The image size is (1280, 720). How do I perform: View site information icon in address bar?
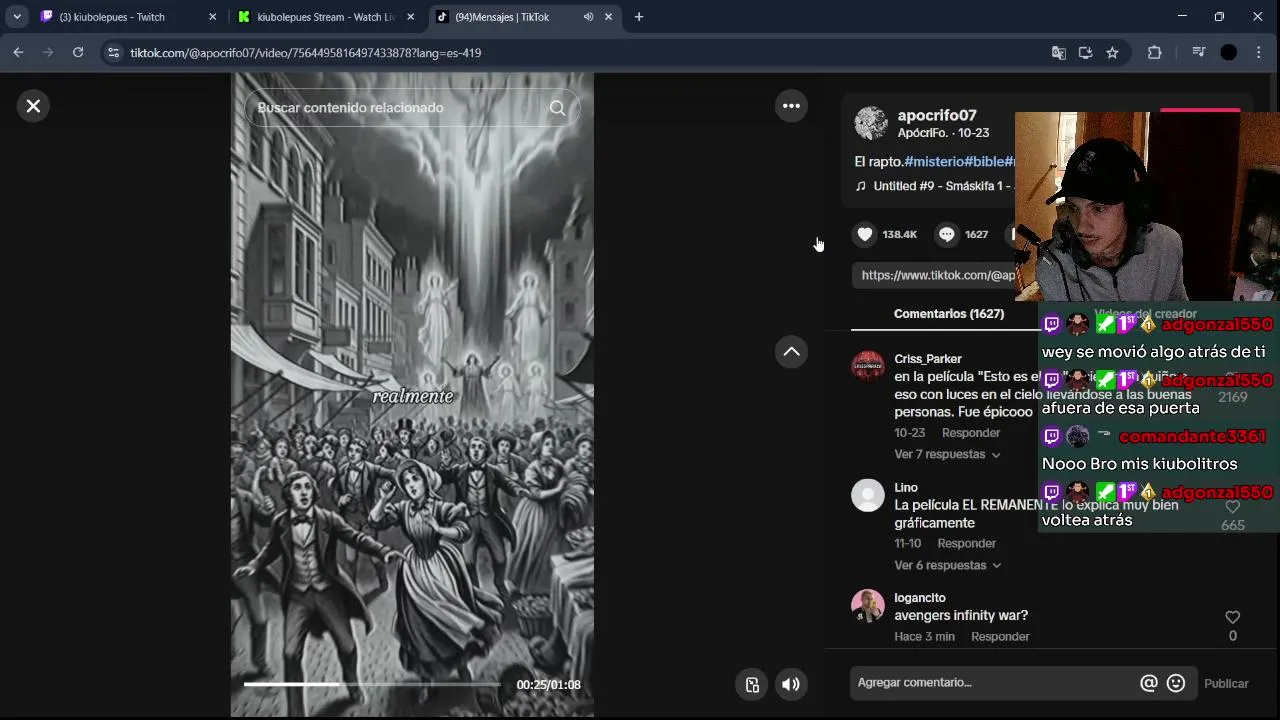pos(113,53)
